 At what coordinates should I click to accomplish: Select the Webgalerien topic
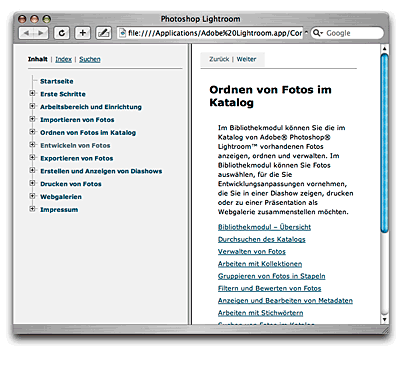click(x=61, y=197)
